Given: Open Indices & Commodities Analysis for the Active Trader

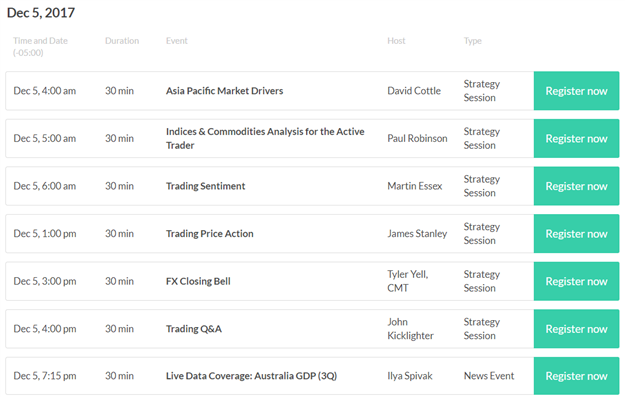Looking at the screenshot, I should tap(265, 138).
